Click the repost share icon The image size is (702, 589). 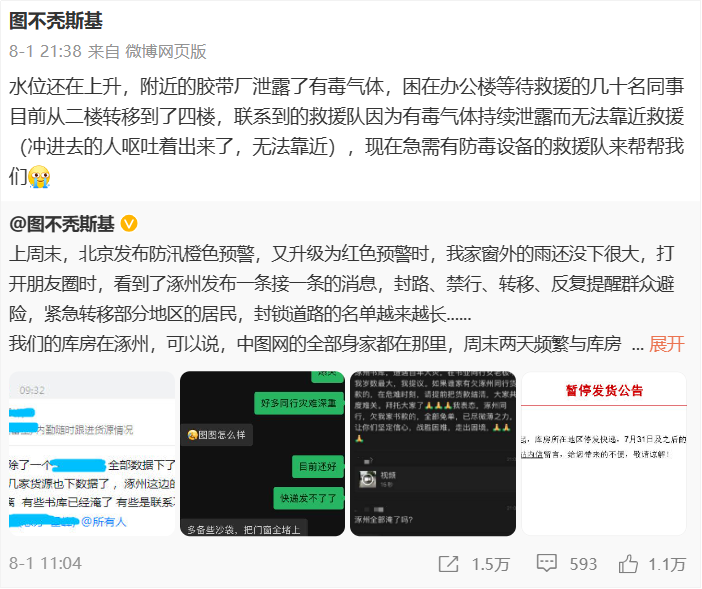coord(448,564)
